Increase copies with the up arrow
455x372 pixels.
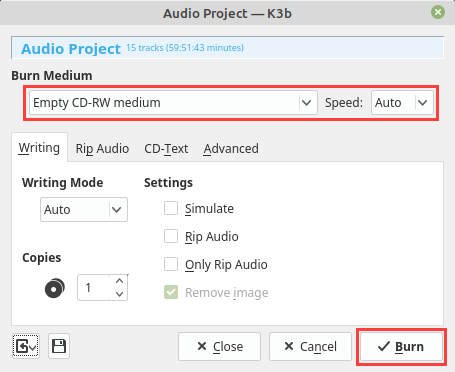click(119, 281)
